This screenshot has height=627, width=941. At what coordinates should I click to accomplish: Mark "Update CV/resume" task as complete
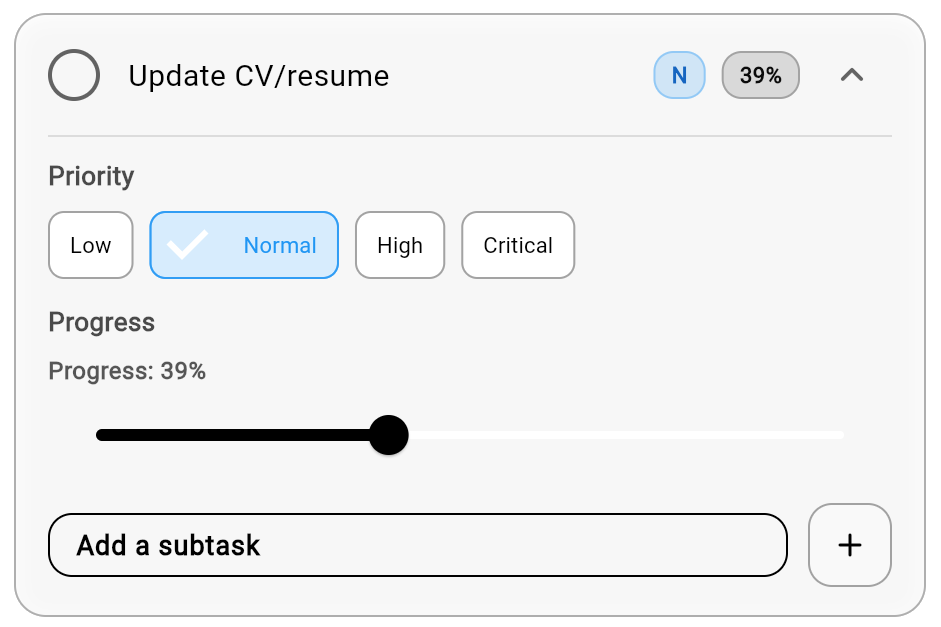pos(74,76)
